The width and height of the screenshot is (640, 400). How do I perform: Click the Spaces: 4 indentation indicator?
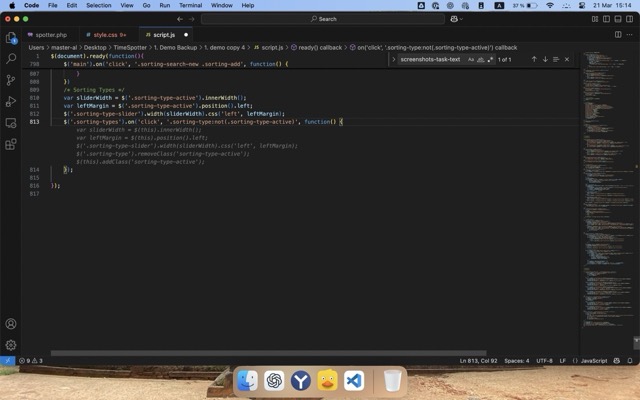[516, 360]
